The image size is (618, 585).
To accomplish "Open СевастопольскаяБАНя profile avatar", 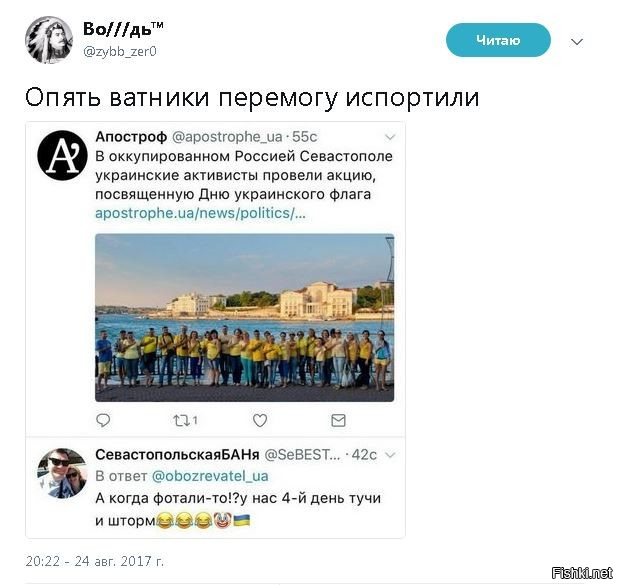I will tap(62, 473).
